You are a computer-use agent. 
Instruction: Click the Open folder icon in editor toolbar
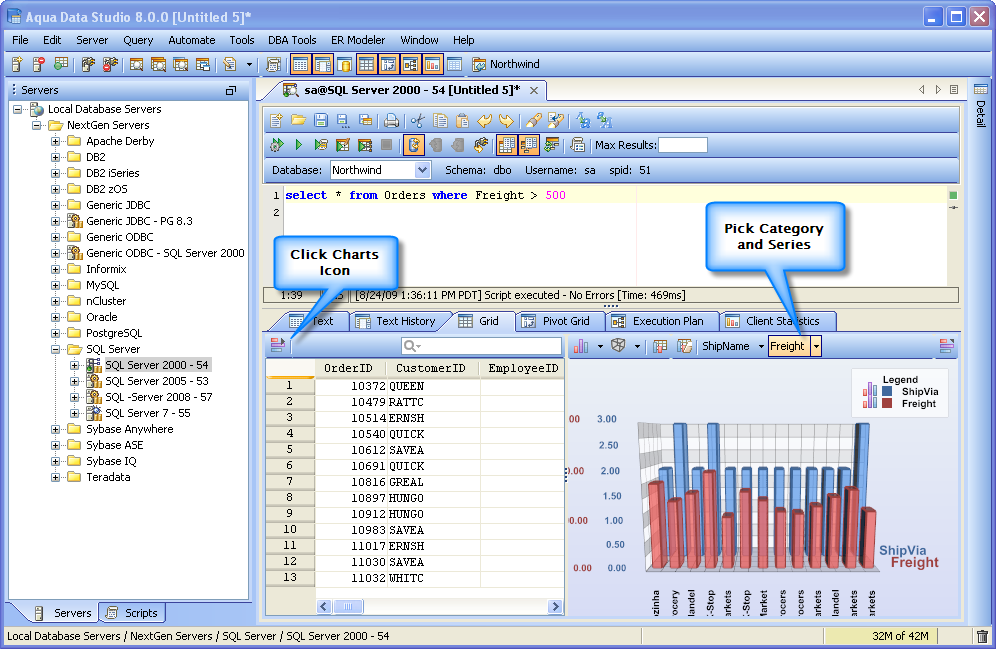pos(299,121)
